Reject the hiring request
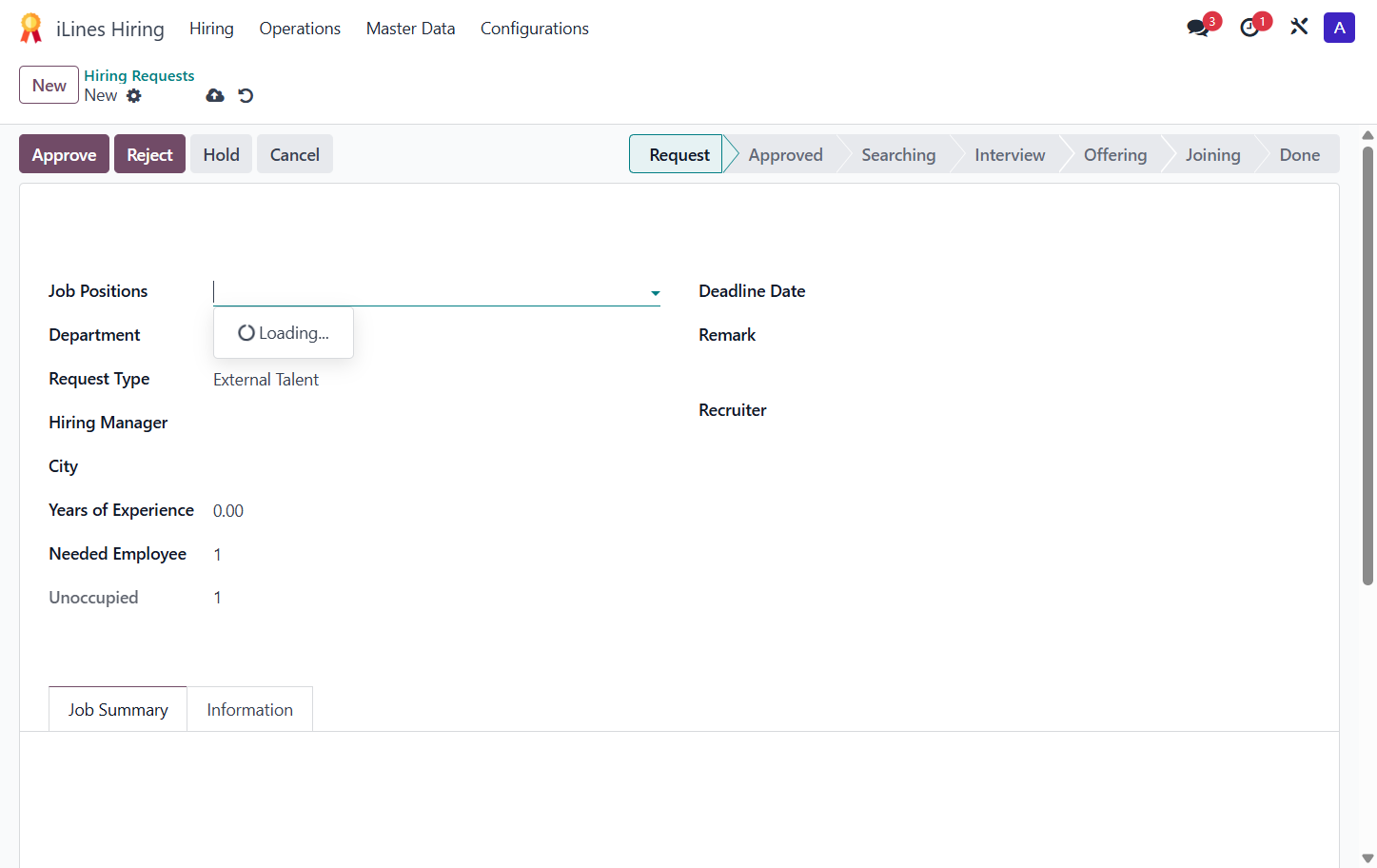1377x868 pixels. tap(149, 154)
